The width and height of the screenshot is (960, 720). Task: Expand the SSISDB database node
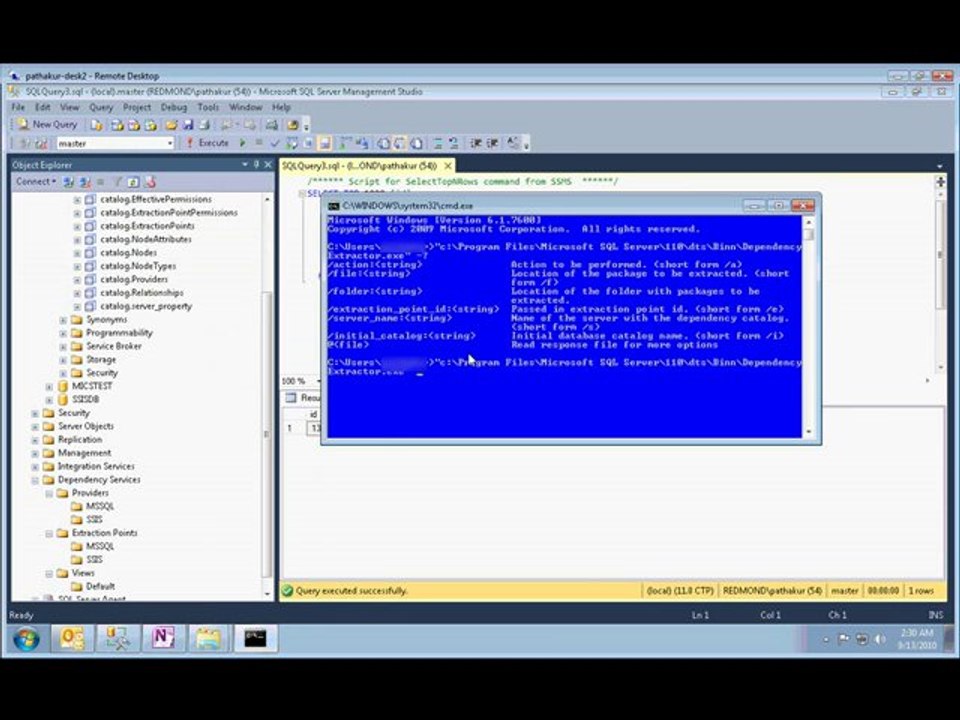(x=50, y=400)
